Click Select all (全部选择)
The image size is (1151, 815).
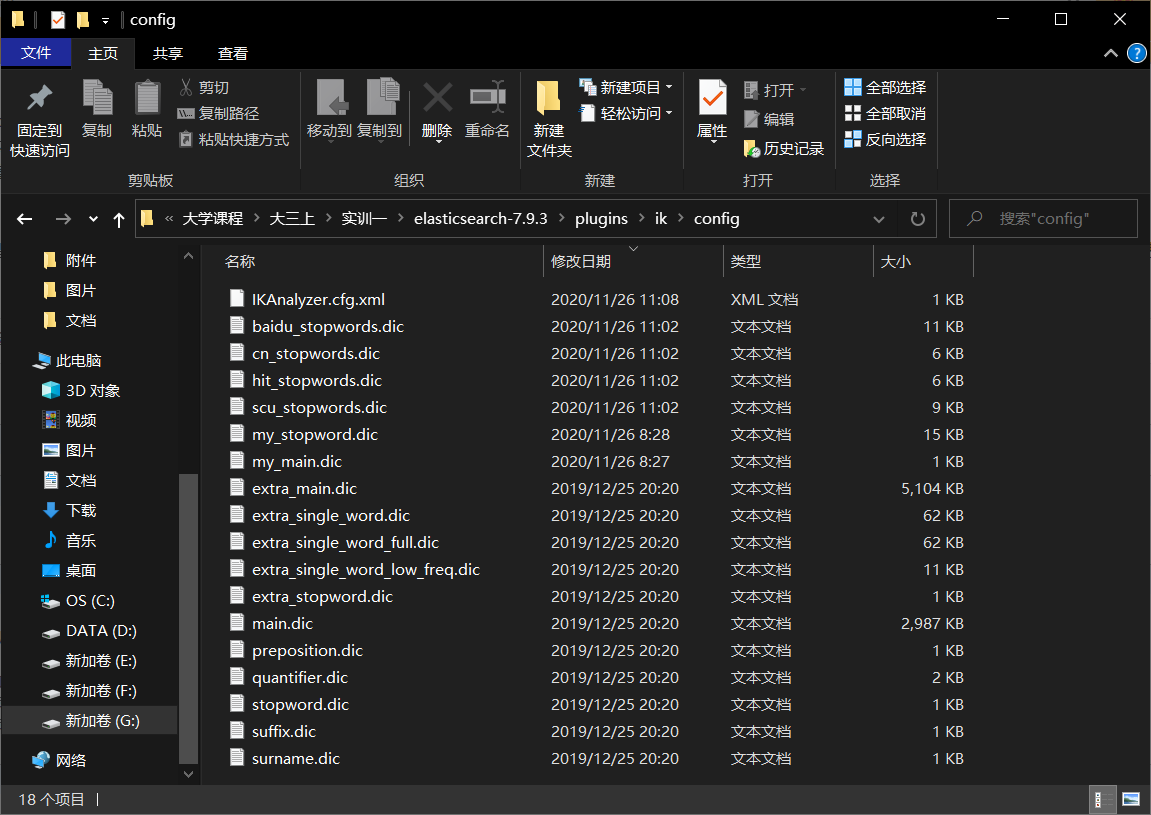coord(885,87)
